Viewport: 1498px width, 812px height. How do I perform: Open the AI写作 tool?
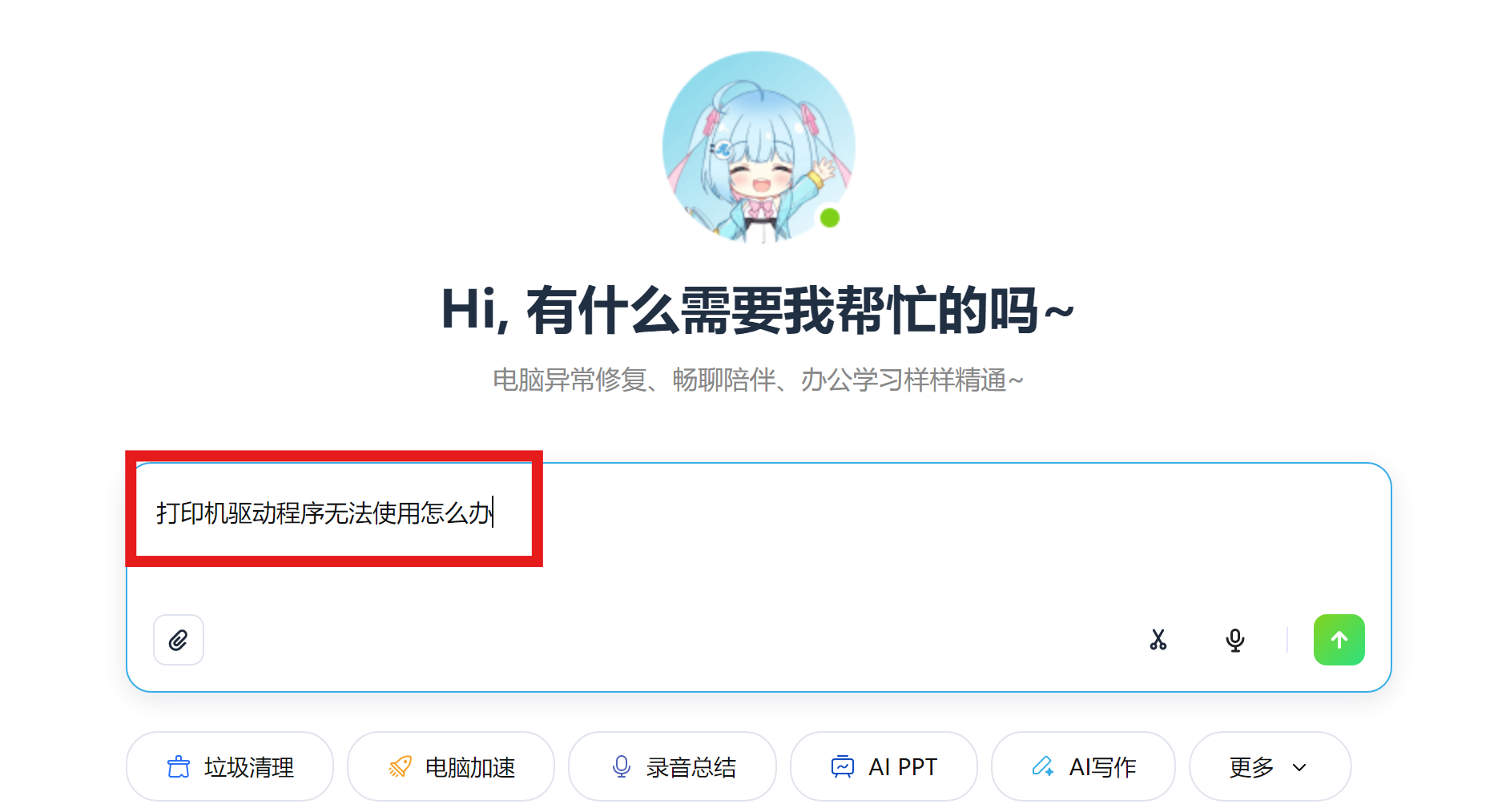click(x=1083, y=766)
